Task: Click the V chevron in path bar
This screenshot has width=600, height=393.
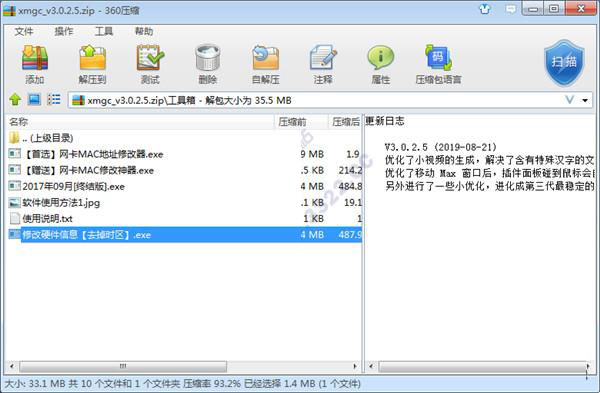Action: (569, 100)
